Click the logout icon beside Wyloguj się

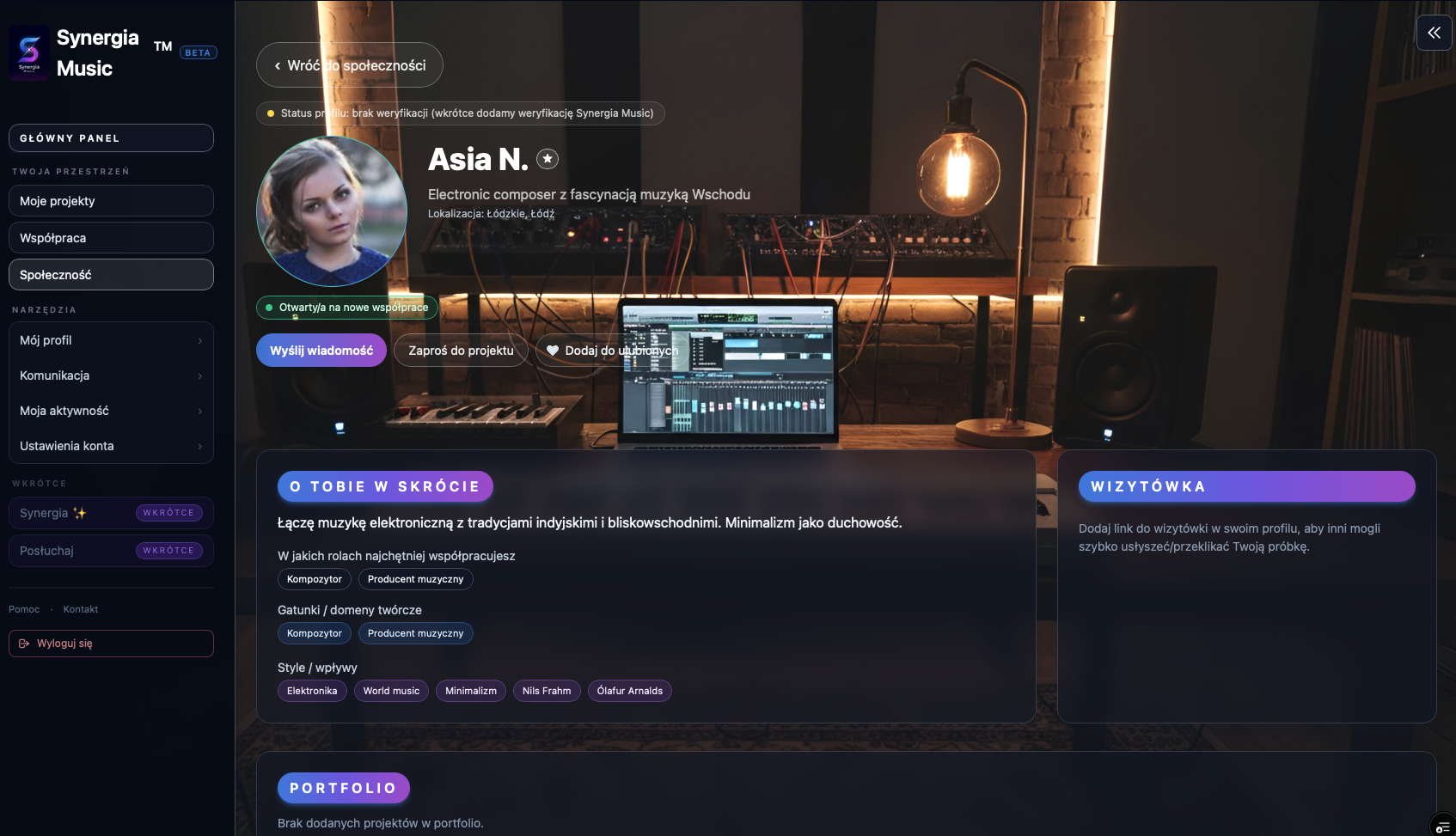pyautogui.click(x=24, y=644)
